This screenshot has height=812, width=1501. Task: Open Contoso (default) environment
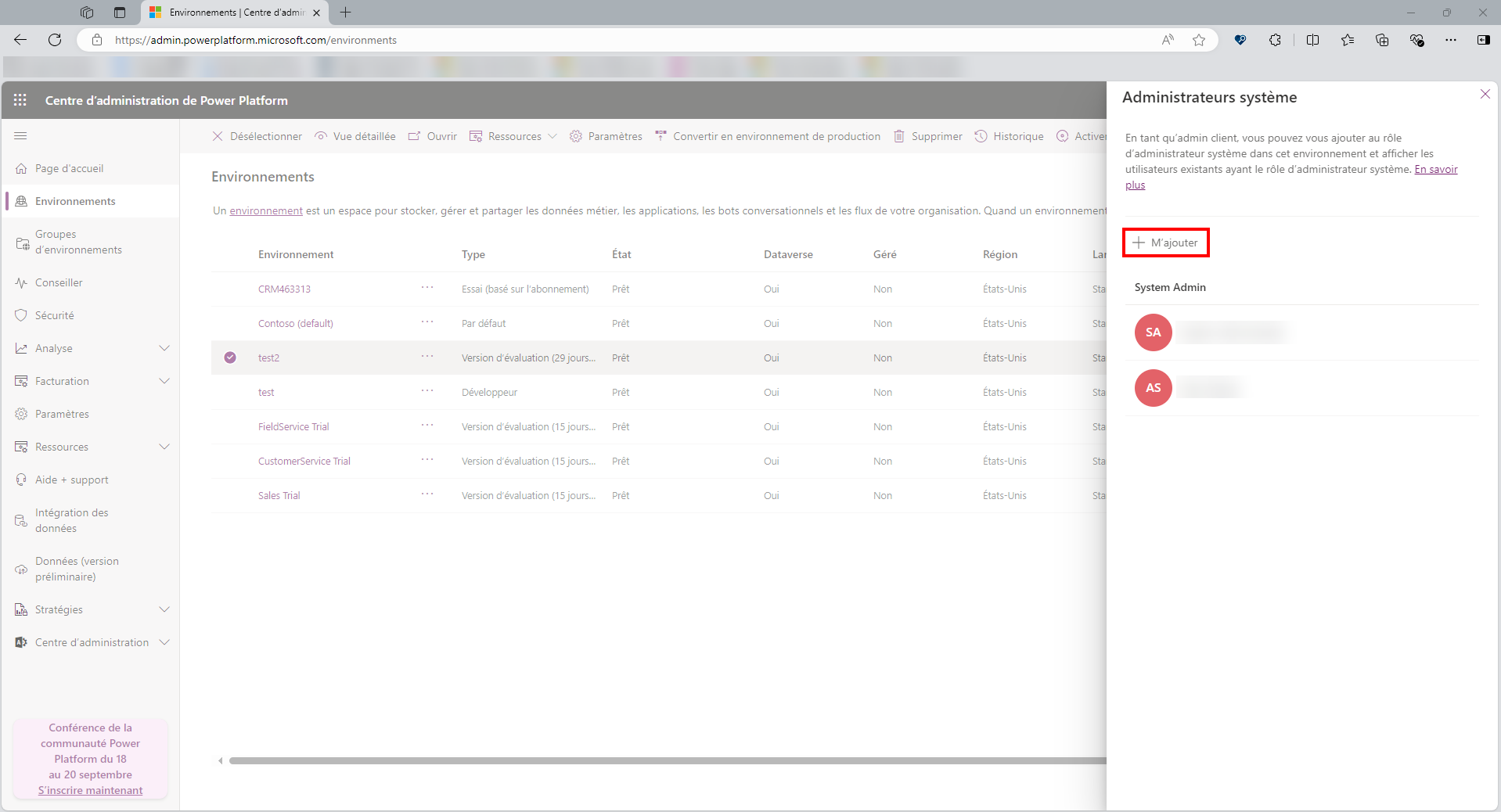click(296, 324)
